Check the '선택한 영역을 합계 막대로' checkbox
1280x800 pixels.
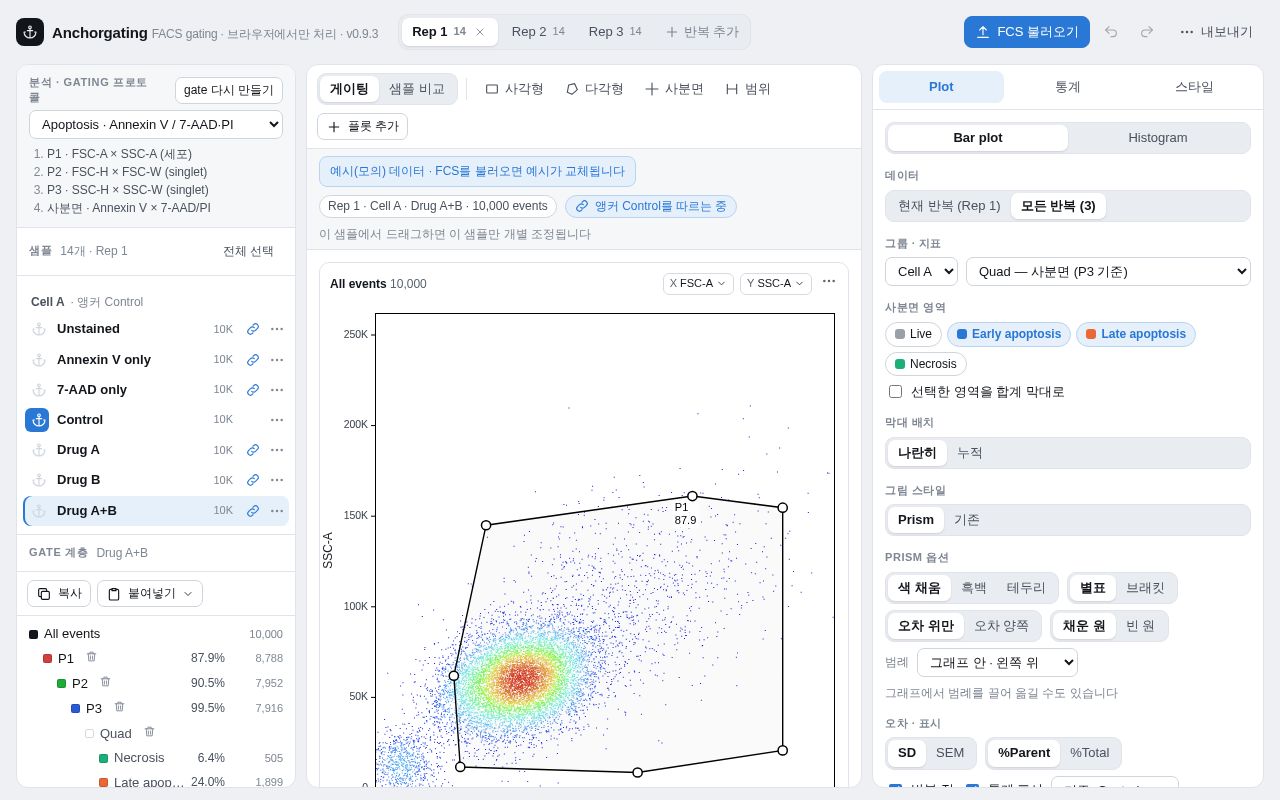[x=895, y=392]
